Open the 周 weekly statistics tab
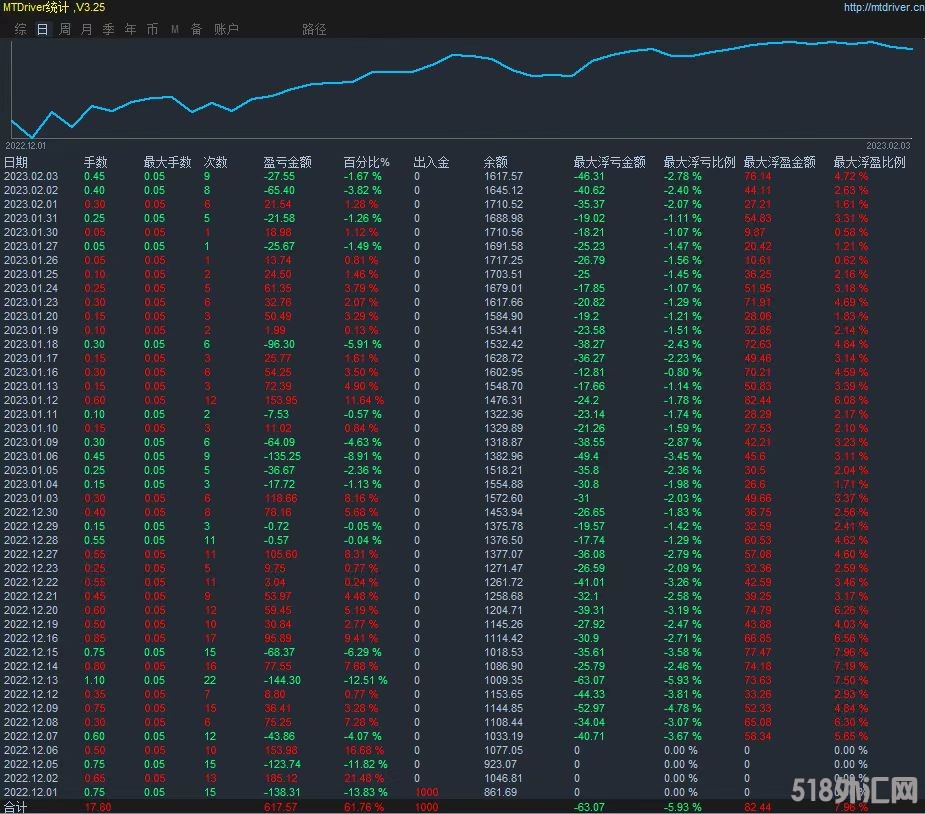 click(65, 29)
